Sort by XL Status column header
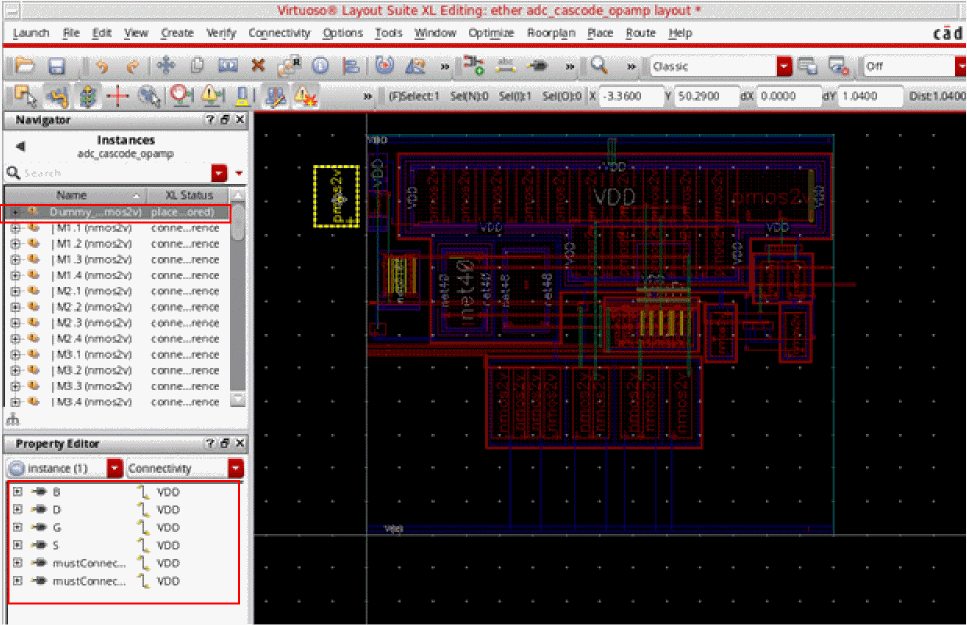Viewport: 967px width, 625px height. 188,195
